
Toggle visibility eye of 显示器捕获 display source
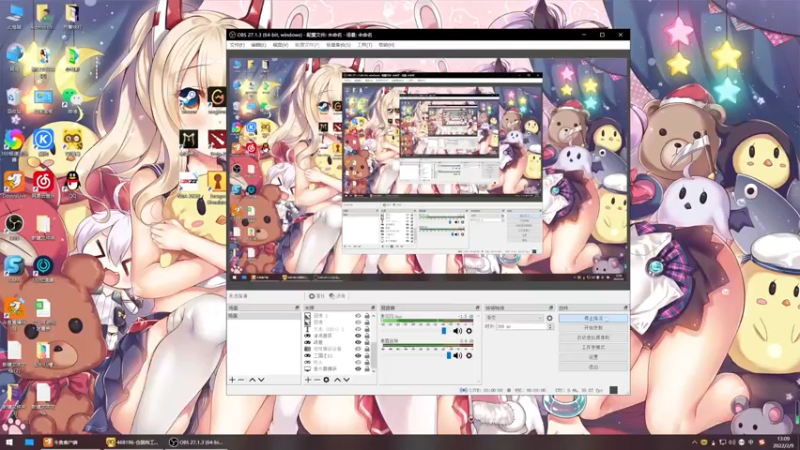[358, 368]
